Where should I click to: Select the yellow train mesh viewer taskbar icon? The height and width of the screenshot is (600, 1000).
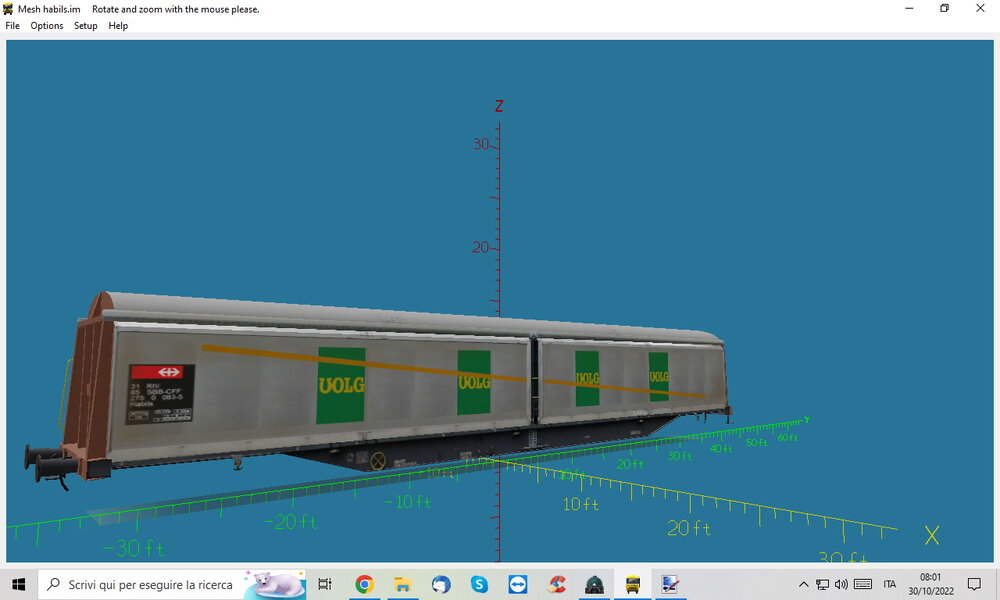point(633,584)
